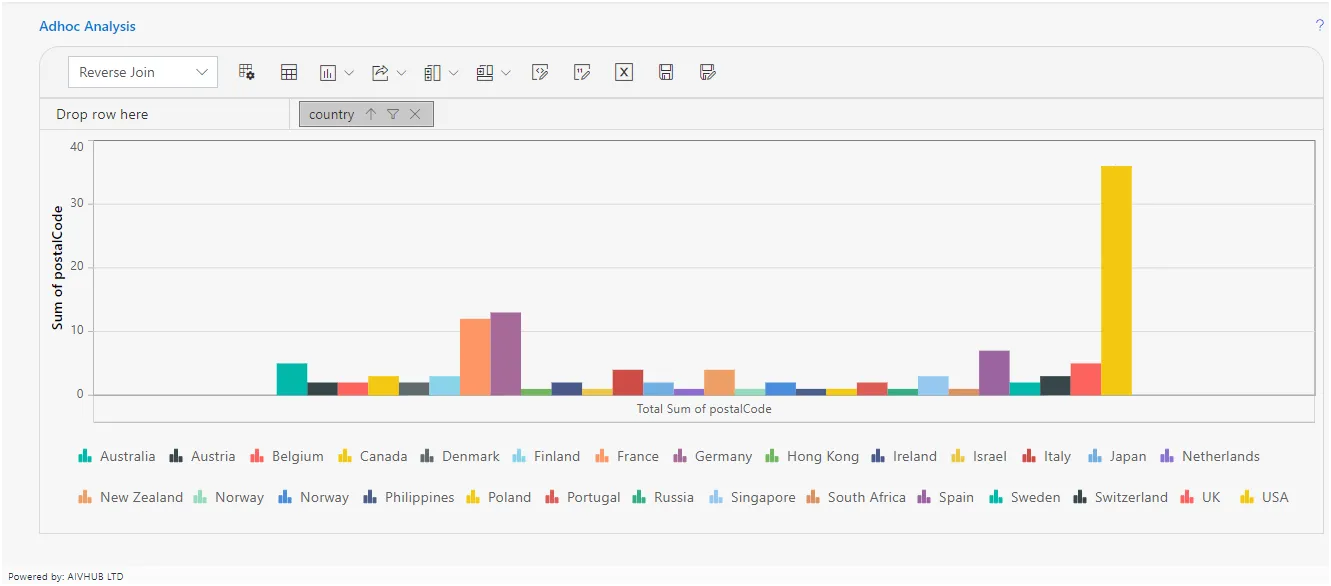Screen dimensions: 1331x586
Task: Toggle the Singapore legend entry
Action: (751, 497)
